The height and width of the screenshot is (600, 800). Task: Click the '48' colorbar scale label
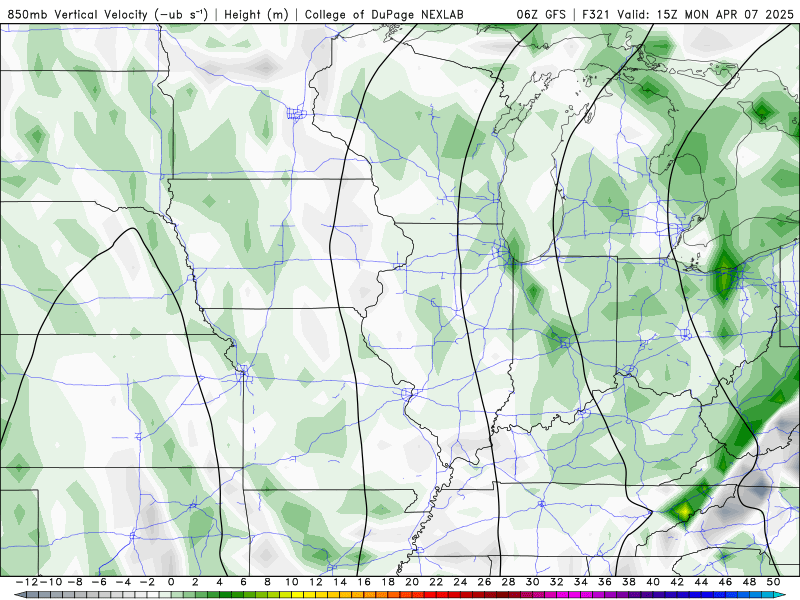[x=749, y=582]
